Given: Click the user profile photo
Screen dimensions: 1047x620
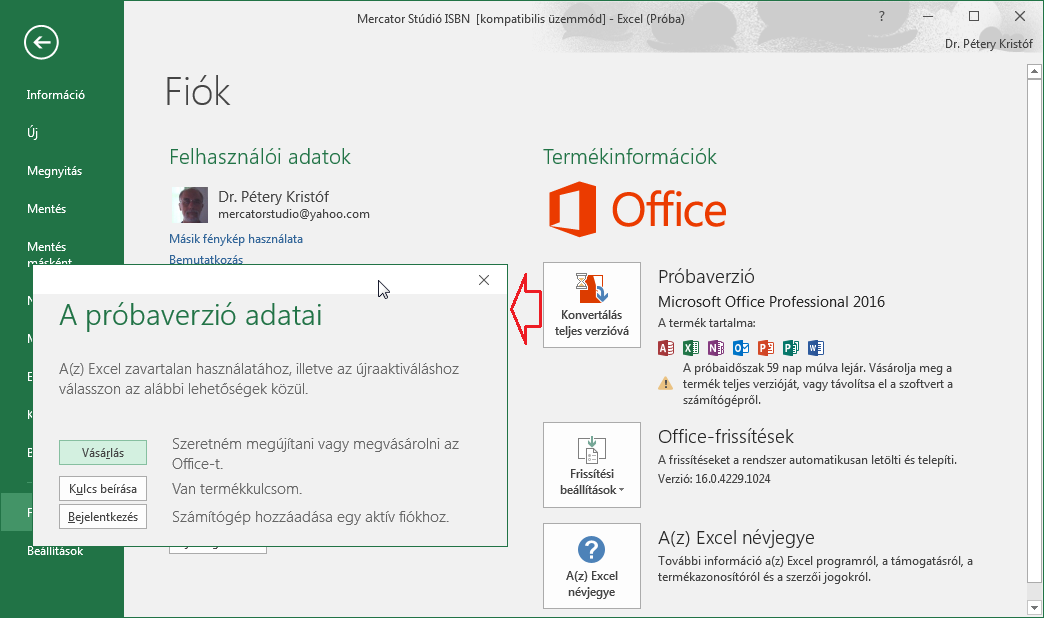Looking at the screenshot, I should point(190,204).
